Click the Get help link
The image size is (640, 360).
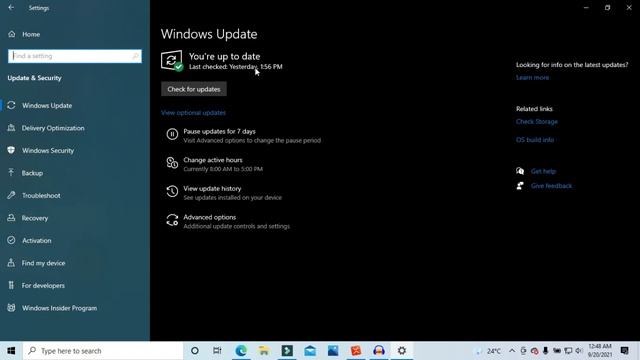click(x=543, y=171)
